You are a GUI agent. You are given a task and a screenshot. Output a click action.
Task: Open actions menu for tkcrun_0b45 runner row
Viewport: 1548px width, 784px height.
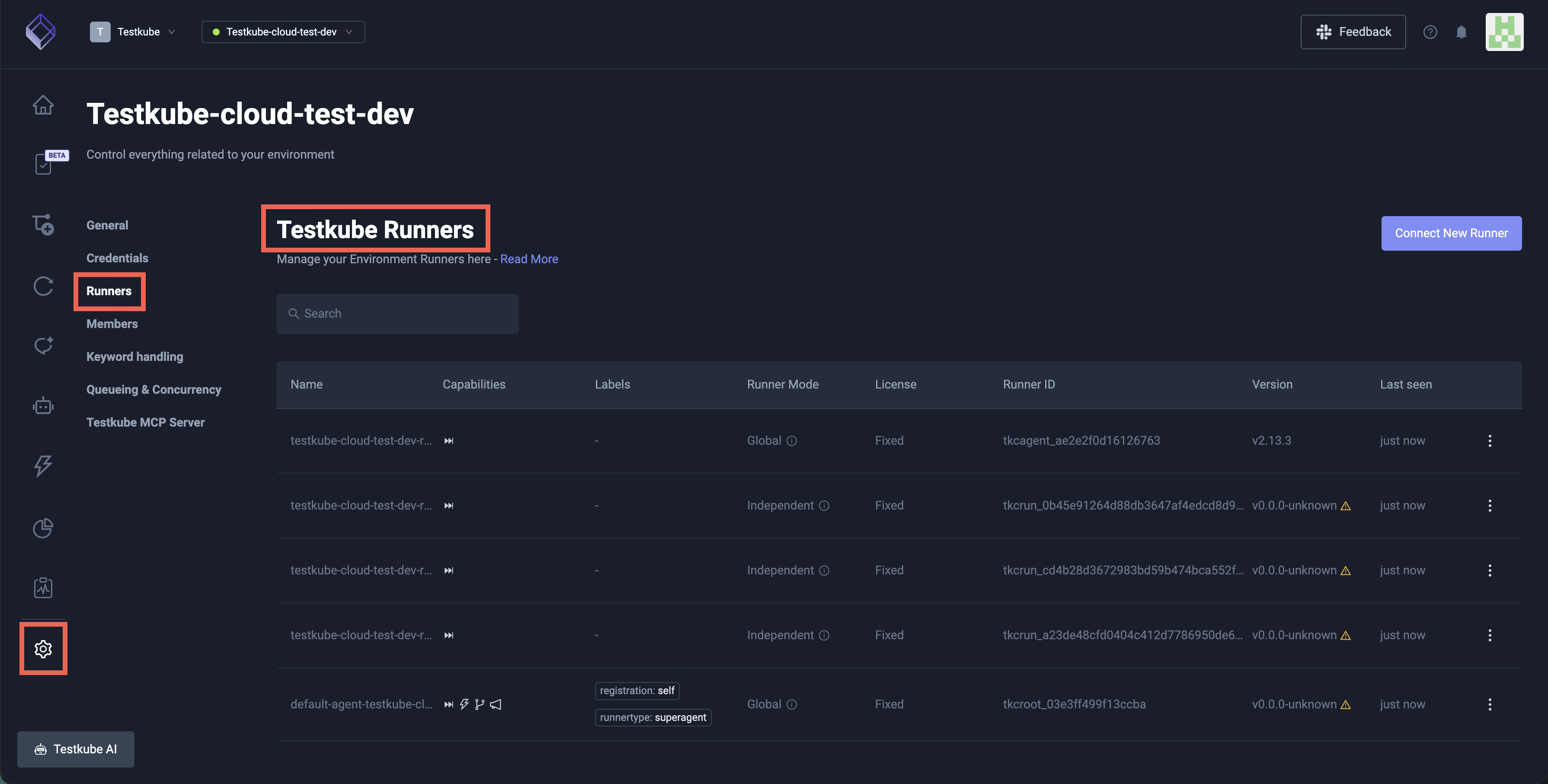1489,506
